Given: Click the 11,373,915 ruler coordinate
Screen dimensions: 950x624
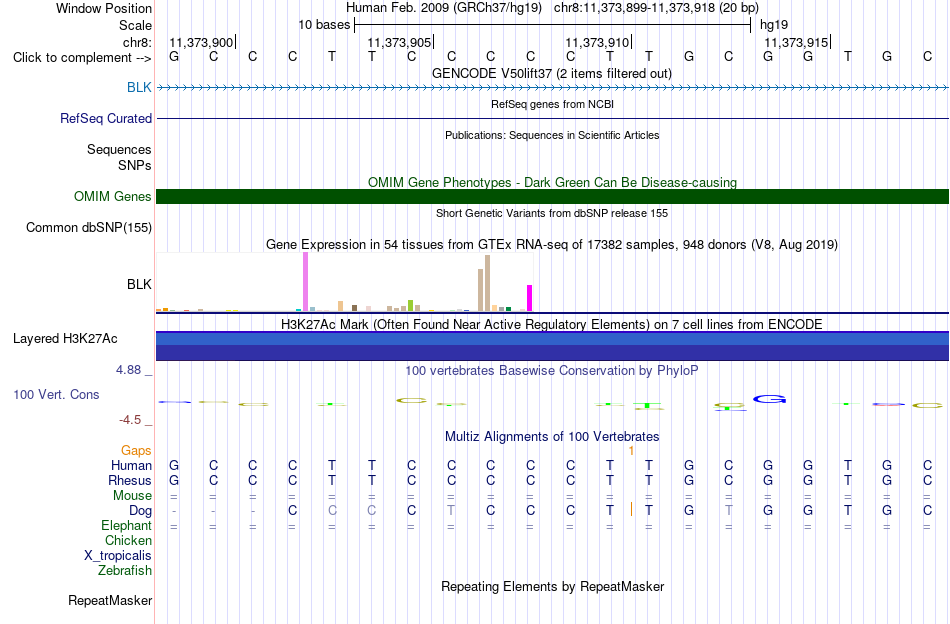Looking at the screenshot, I should pyautogui.click(x=796, y=42).
